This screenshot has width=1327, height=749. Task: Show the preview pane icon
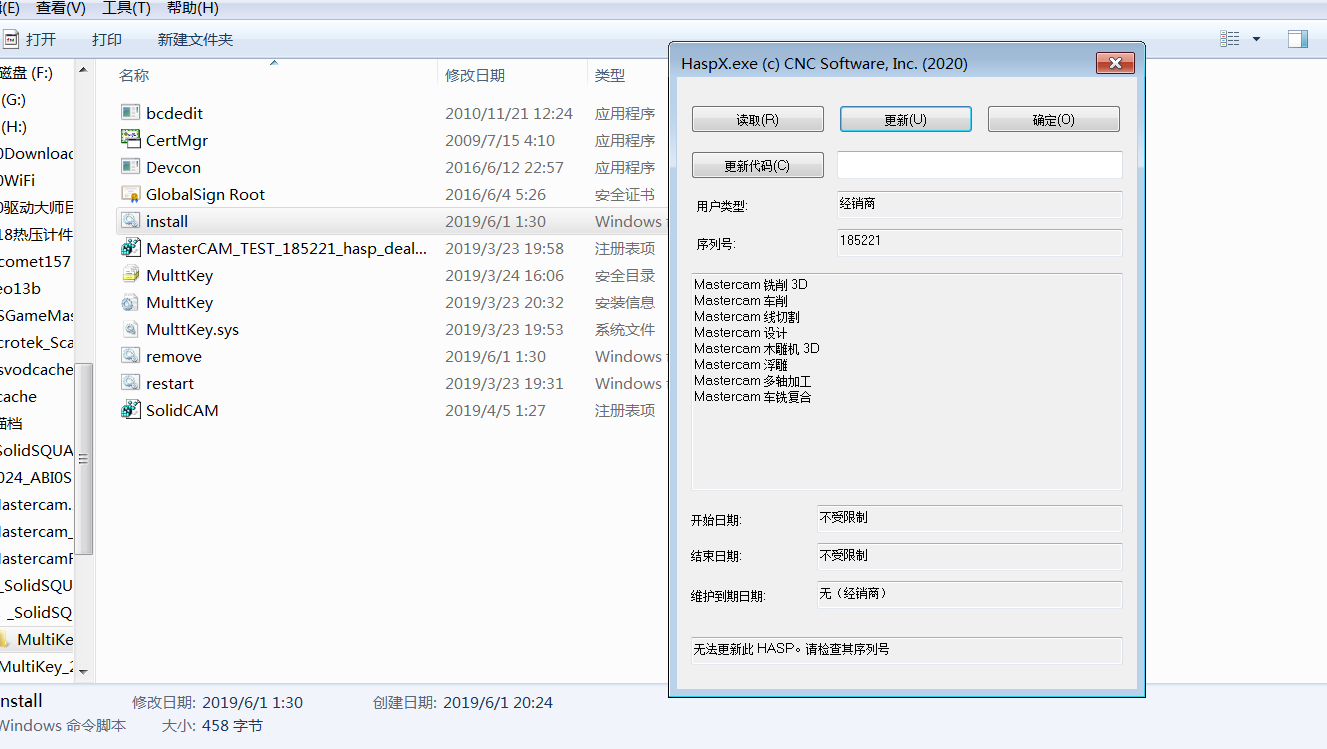click(x=1298, y=39)
